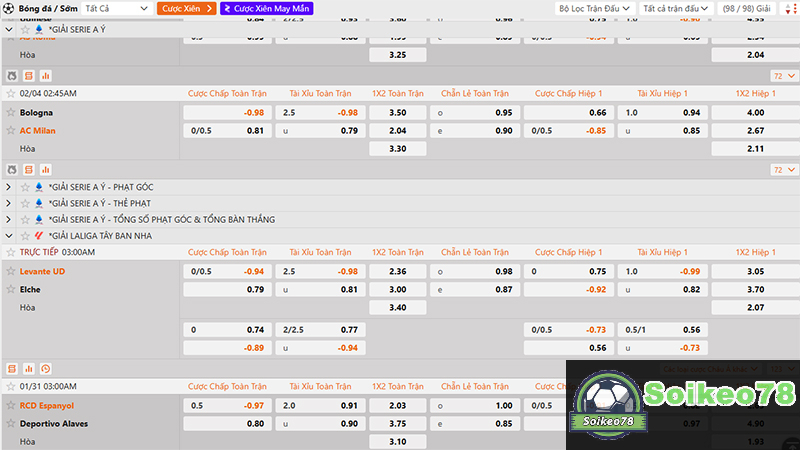Open the Cược Xiên tab

tap(186, 8)
